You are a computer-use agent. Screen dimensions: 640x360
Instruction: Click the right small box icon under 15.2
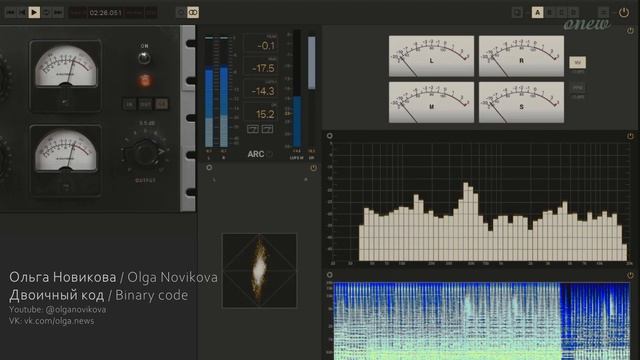point(267,129)
